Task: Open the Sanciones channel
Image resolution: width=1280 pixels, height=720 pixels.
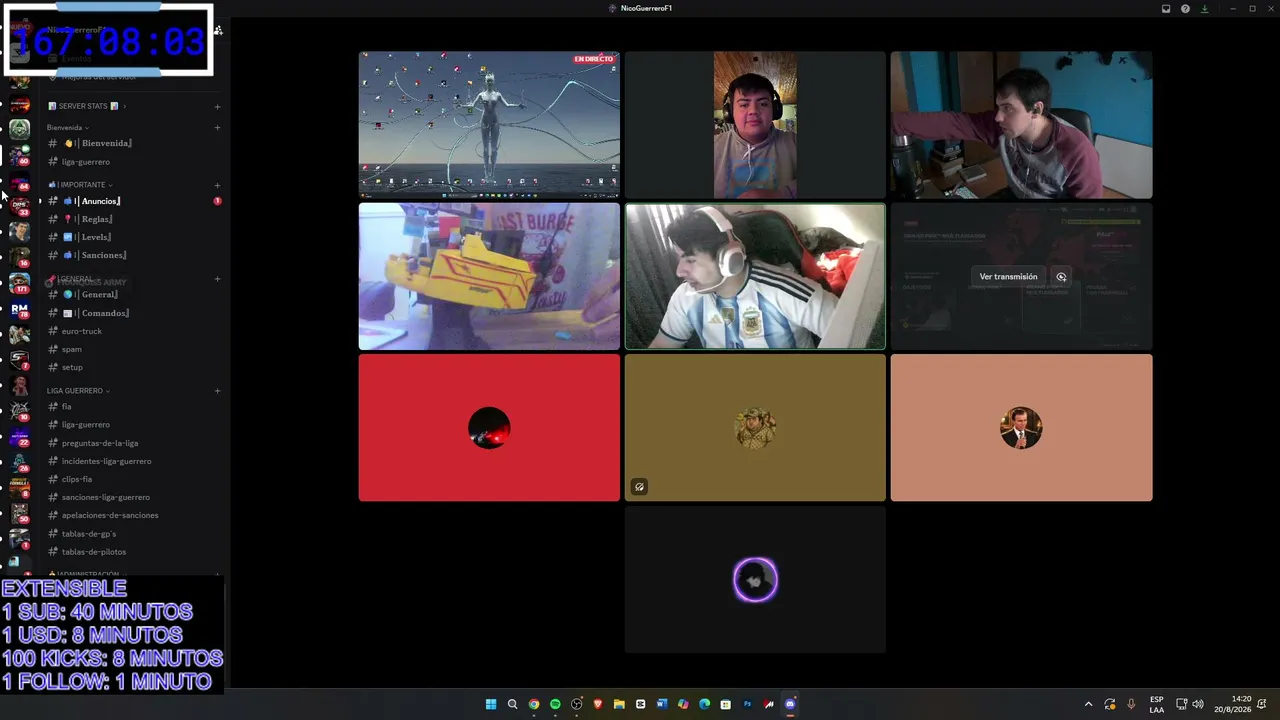Action: tap(131, 255)
